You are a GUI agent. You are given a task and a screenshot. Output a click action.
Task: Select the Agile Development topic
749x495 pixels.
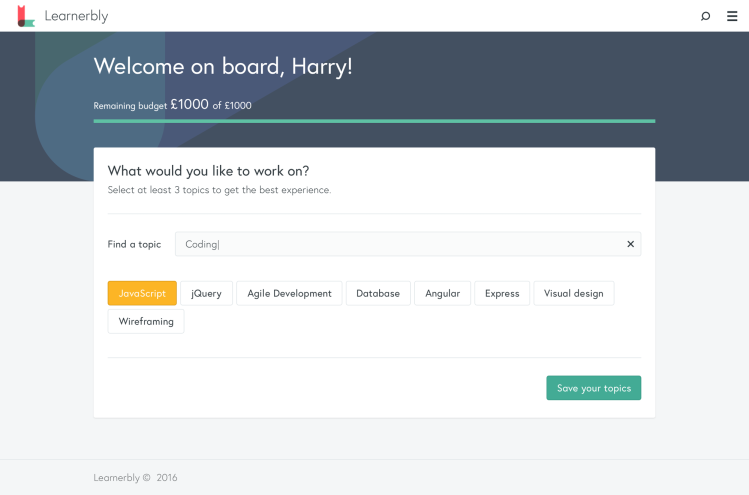tap(289, 293)
